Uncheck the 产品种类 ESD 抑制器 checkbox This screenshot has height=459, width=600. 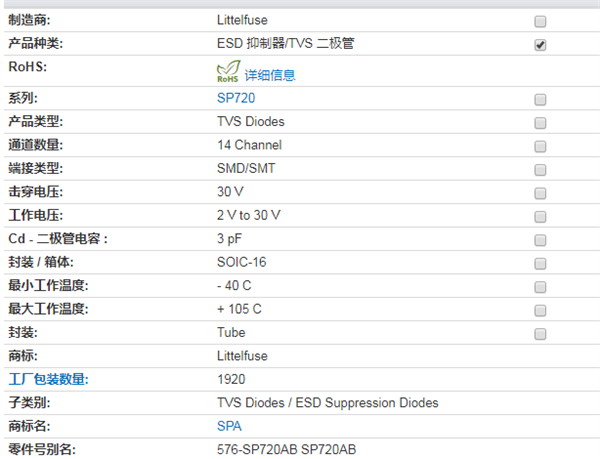pos(540,45)
